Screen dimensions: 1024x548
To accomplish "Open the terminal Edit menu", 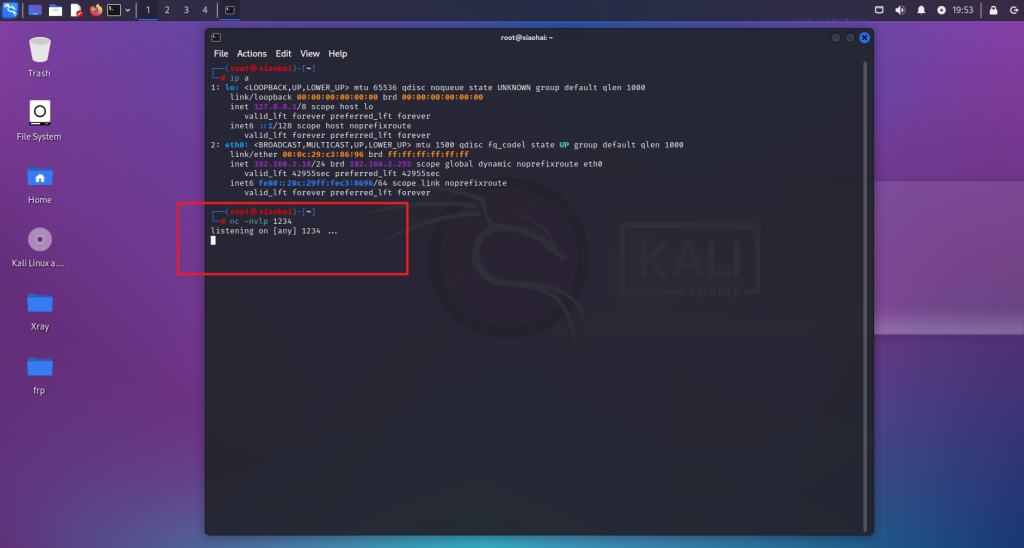I will [x=283, y=54].
